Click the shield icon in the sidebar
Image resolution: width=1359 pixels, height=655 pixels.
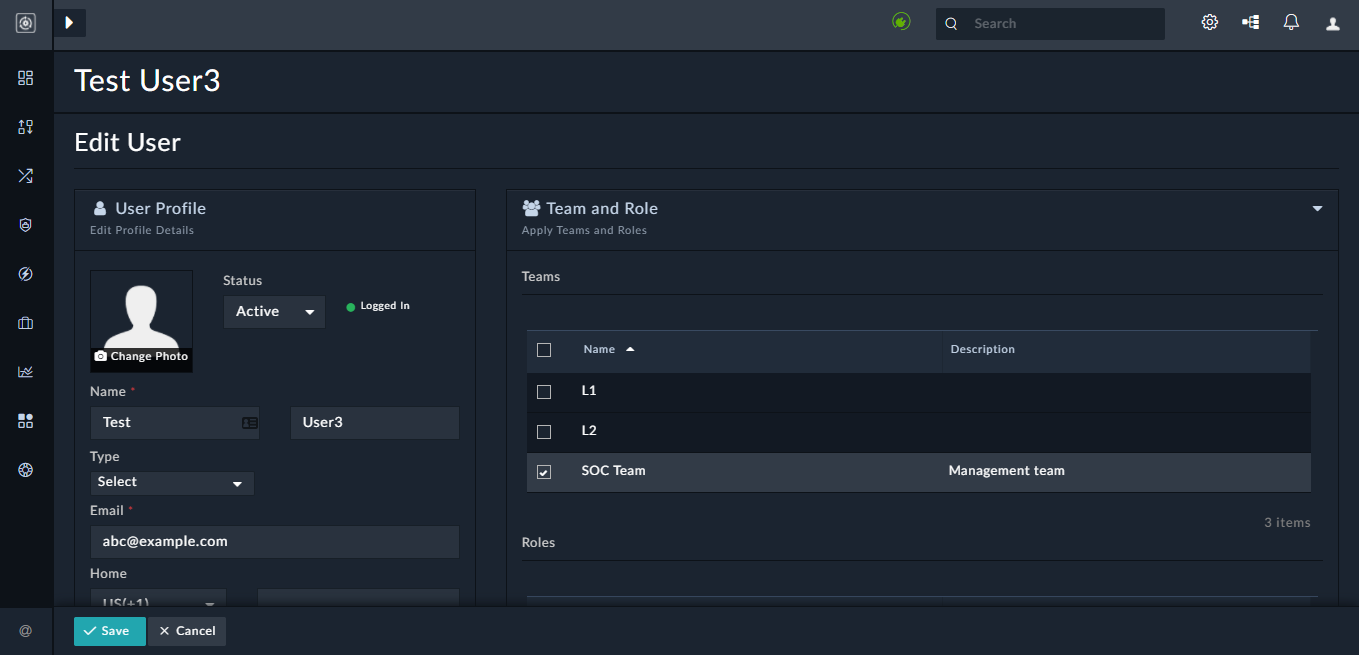pyautogui.click(x=25, y=224)
